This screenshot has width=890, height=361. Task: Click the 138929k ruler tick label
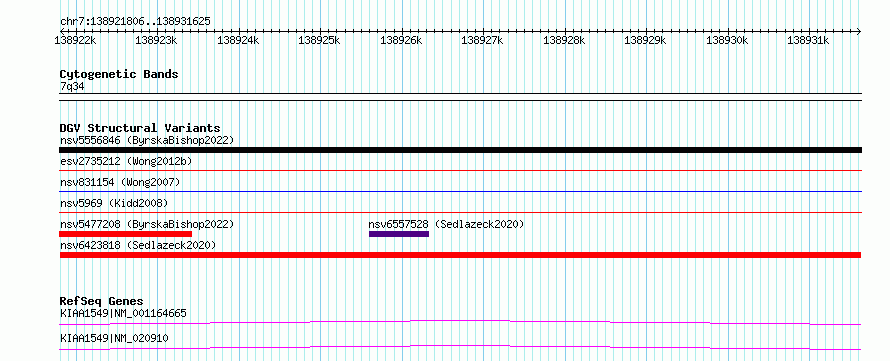[x=645, y=40]
